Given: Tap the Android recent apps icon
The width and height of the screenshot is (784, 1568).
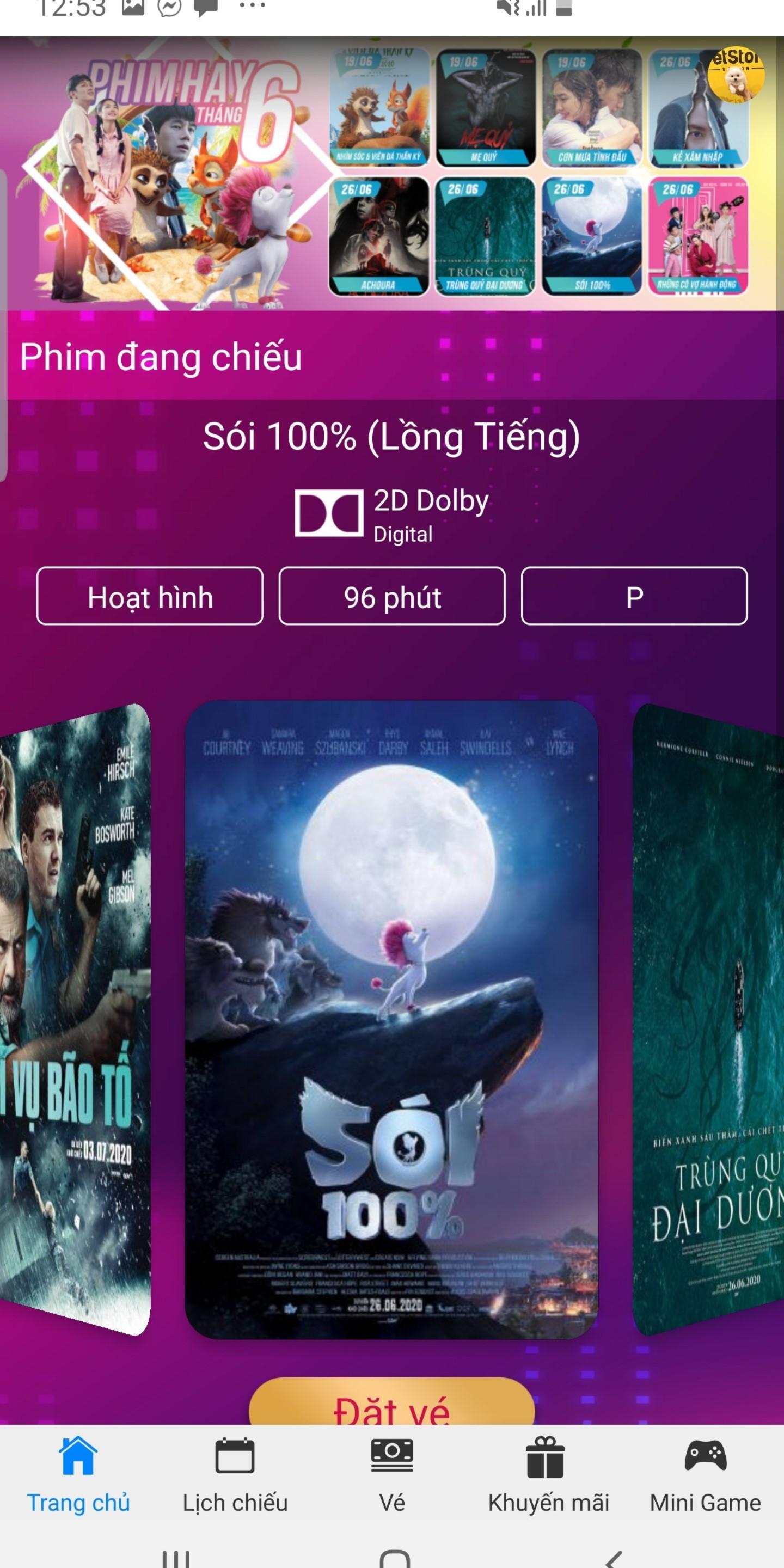Looking at the screenshot, I should click(x=176, y=1558).
